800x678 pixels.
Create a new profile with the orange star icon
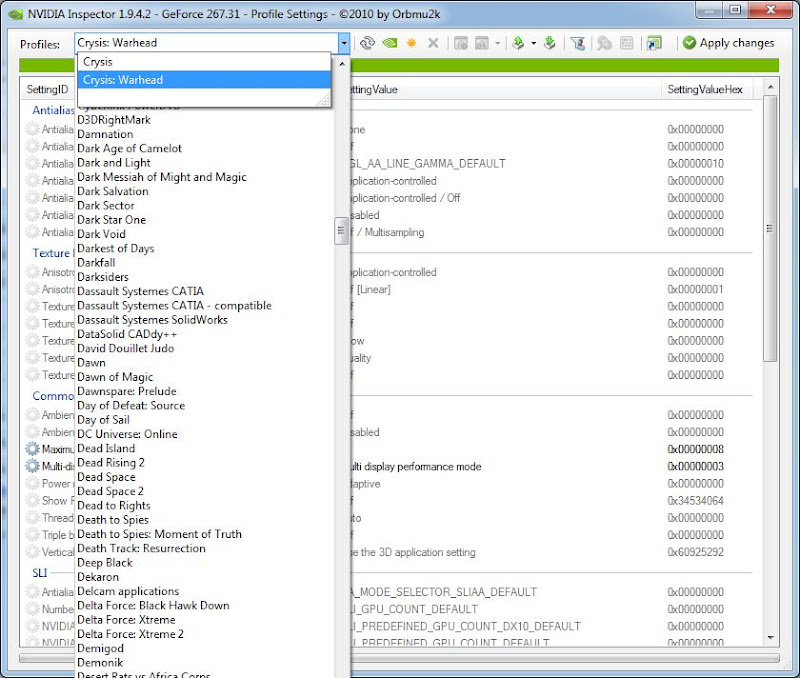click(412, 43)
